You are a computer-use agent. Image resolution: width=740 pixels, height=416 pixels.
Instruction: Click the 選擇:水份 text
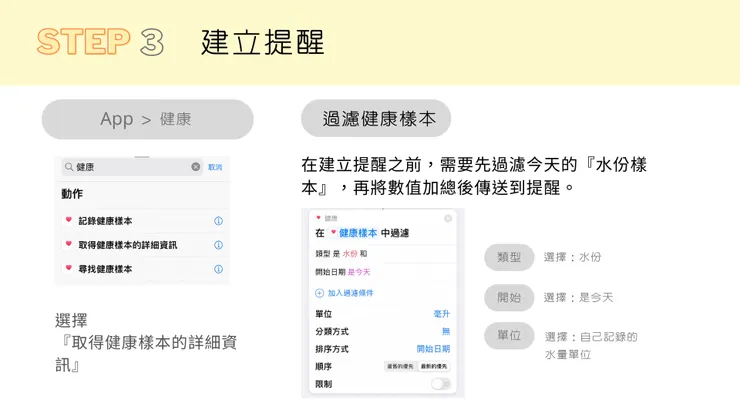[x=572, y=257]
